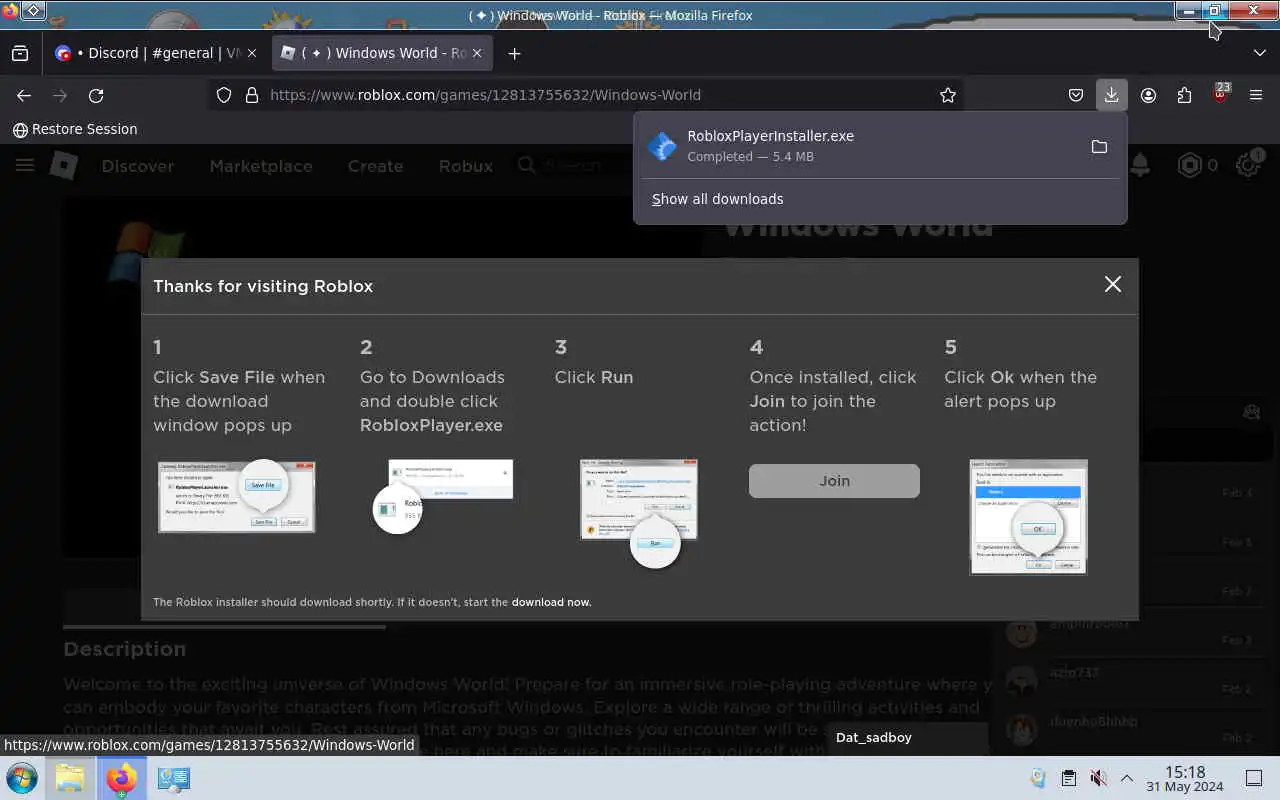Open the Marketplace page

[261, 166]
